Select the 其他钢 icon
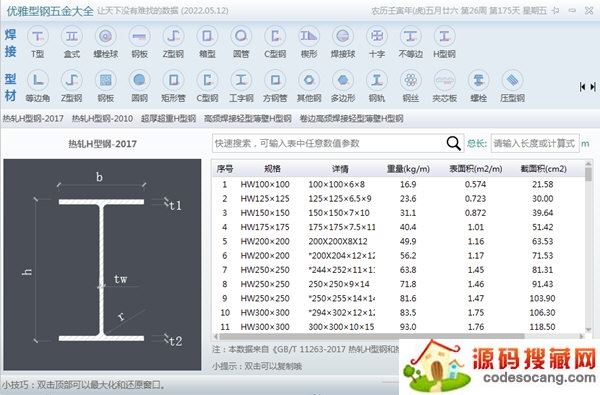Viewport: 600px width, 395px height. (x=309, y=80)
